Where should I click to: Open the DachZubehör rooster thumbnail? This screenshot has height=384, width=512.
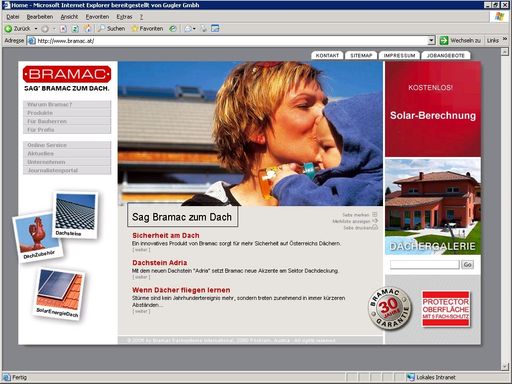point(37,238)
